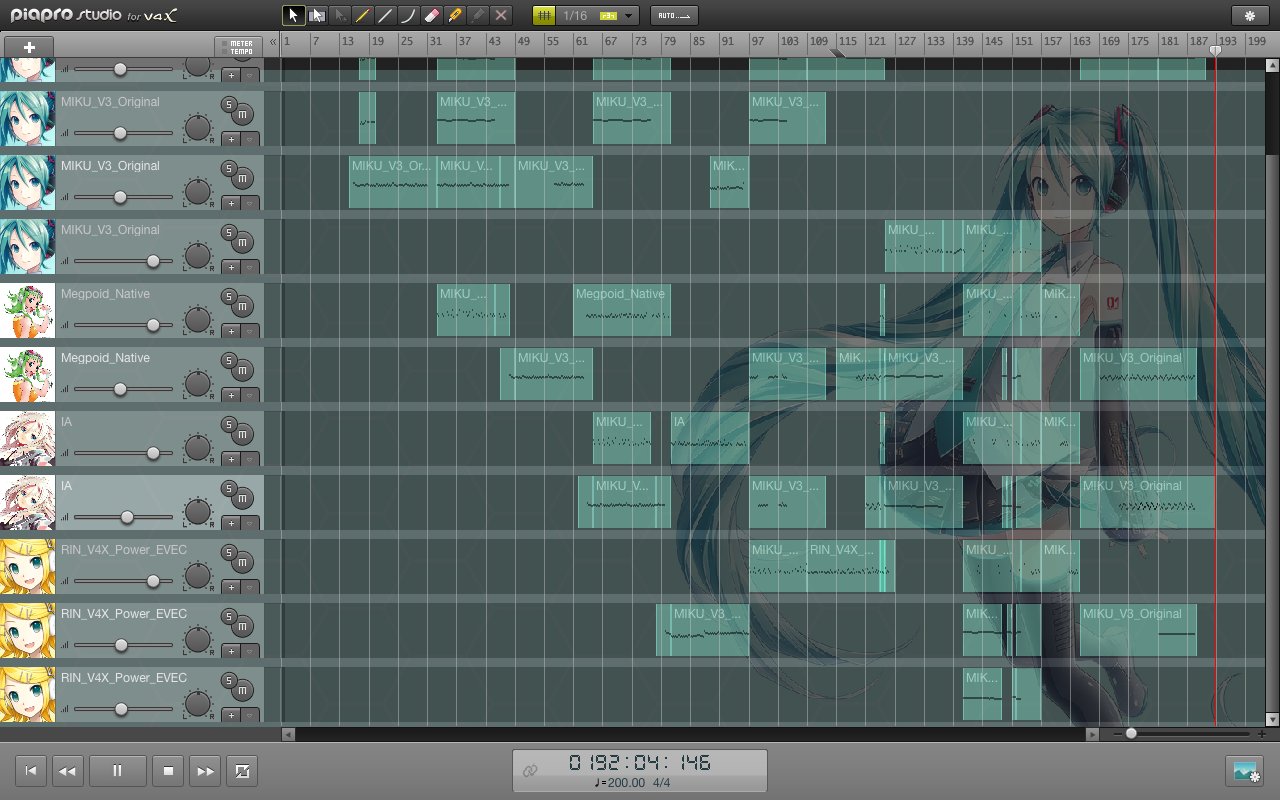Solo the upper IA track

(229, 425)
